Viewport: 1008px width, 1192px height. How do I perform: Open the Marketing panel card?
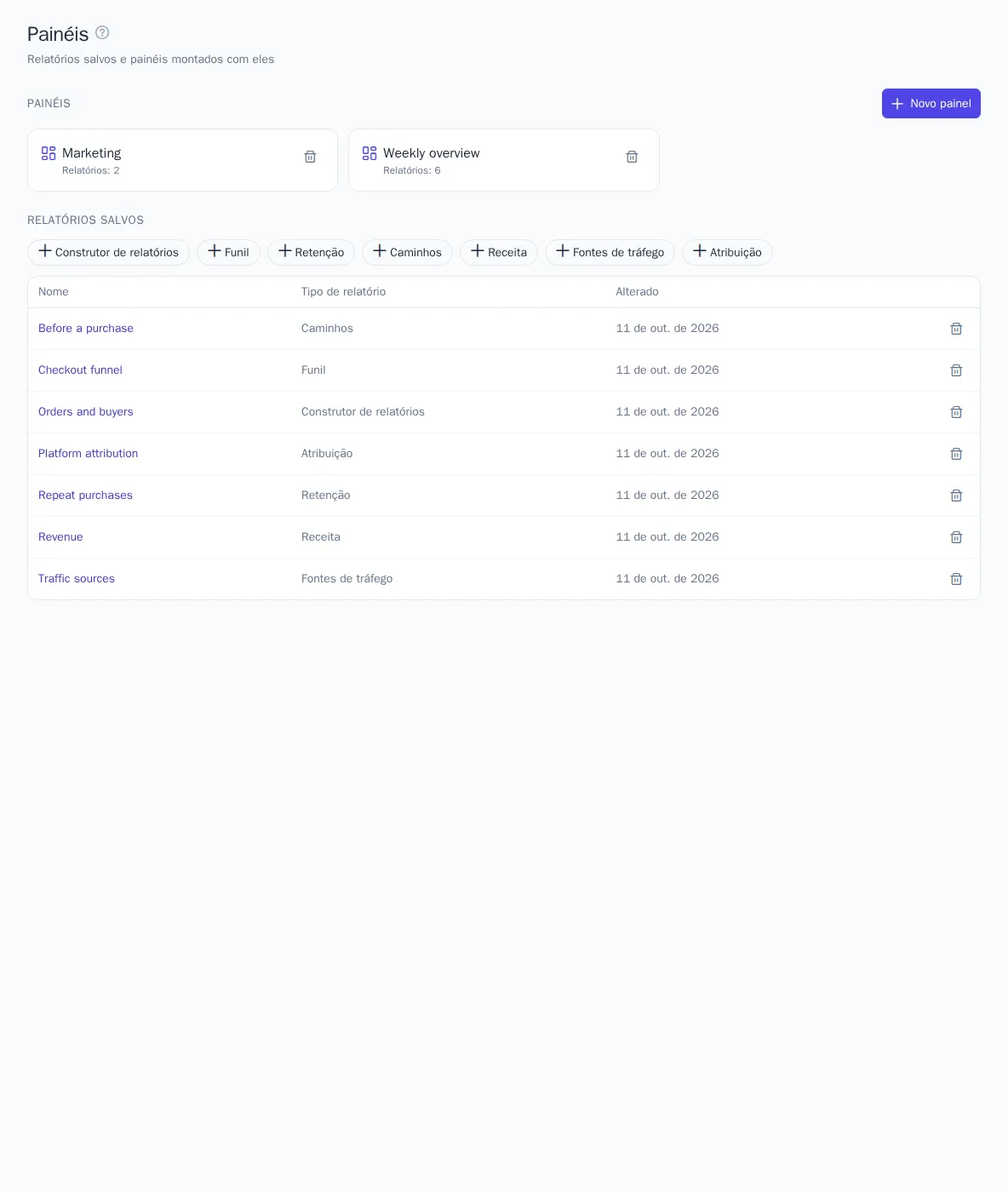[x=182, y=160]
